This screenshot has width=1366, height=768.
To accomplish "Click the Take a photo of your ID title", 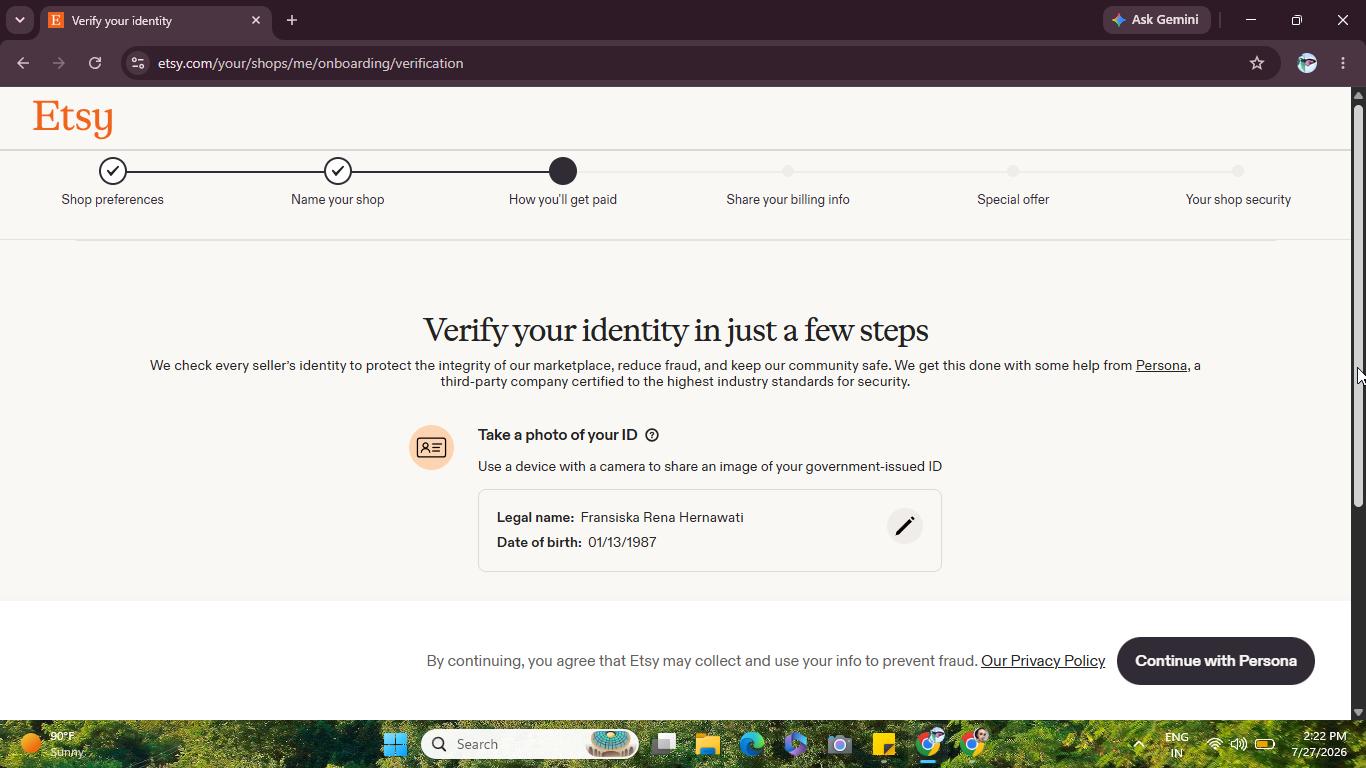I will (557, 435).
